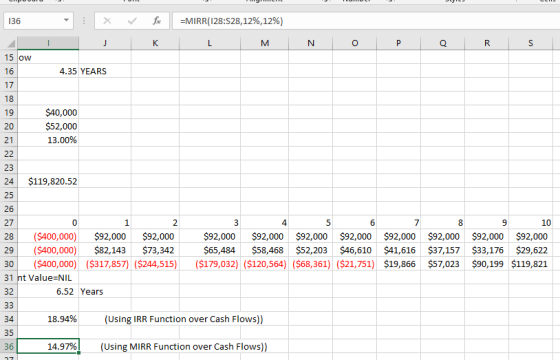Select the $33,176 cell
560x360 pixels.
[486, 250]
